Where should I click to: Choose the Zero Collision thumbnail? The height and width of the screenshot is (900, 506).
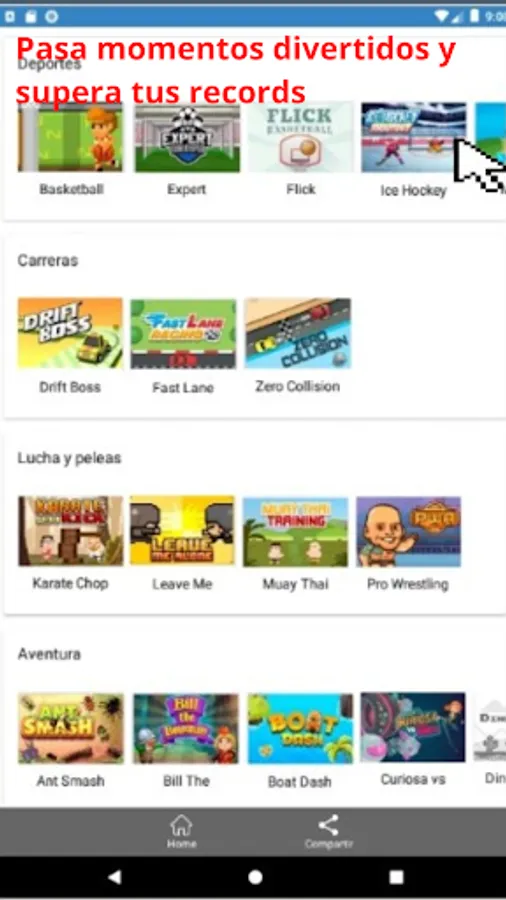298,333
